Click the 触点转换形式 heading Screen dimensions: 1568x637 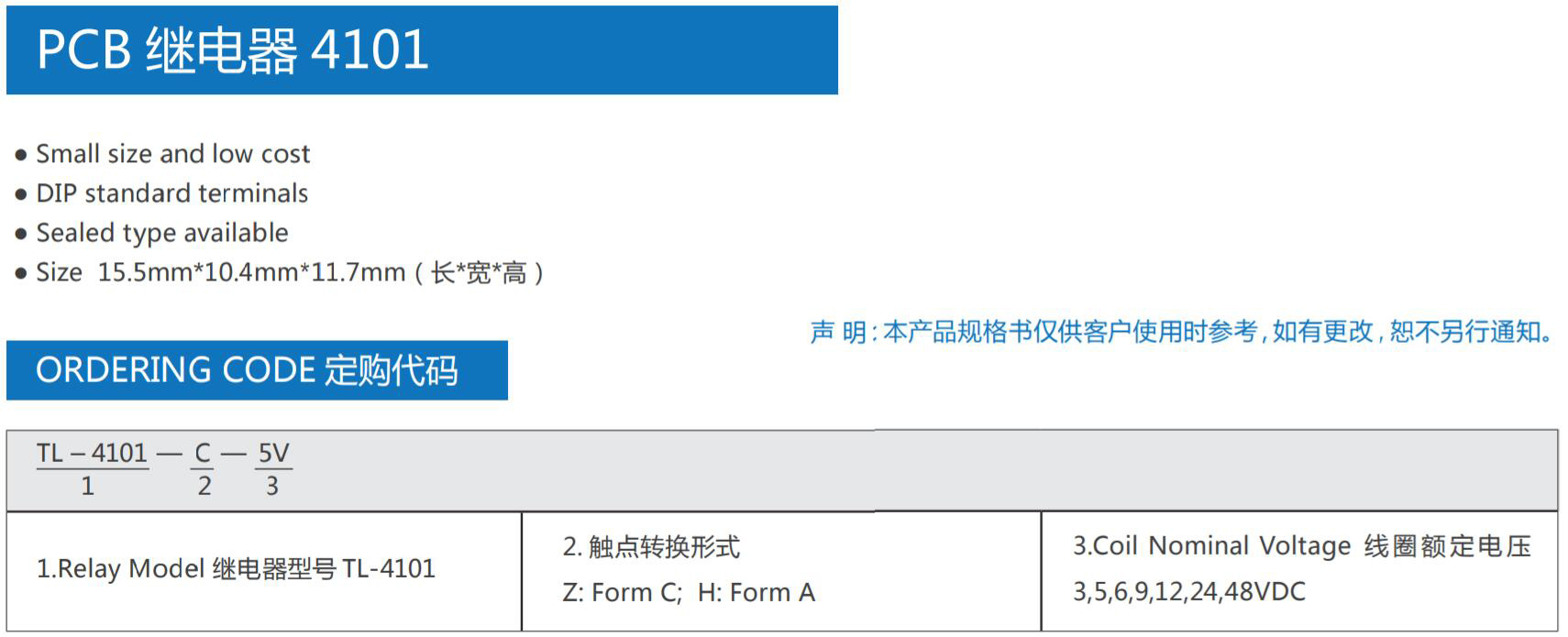coord(651,547)
